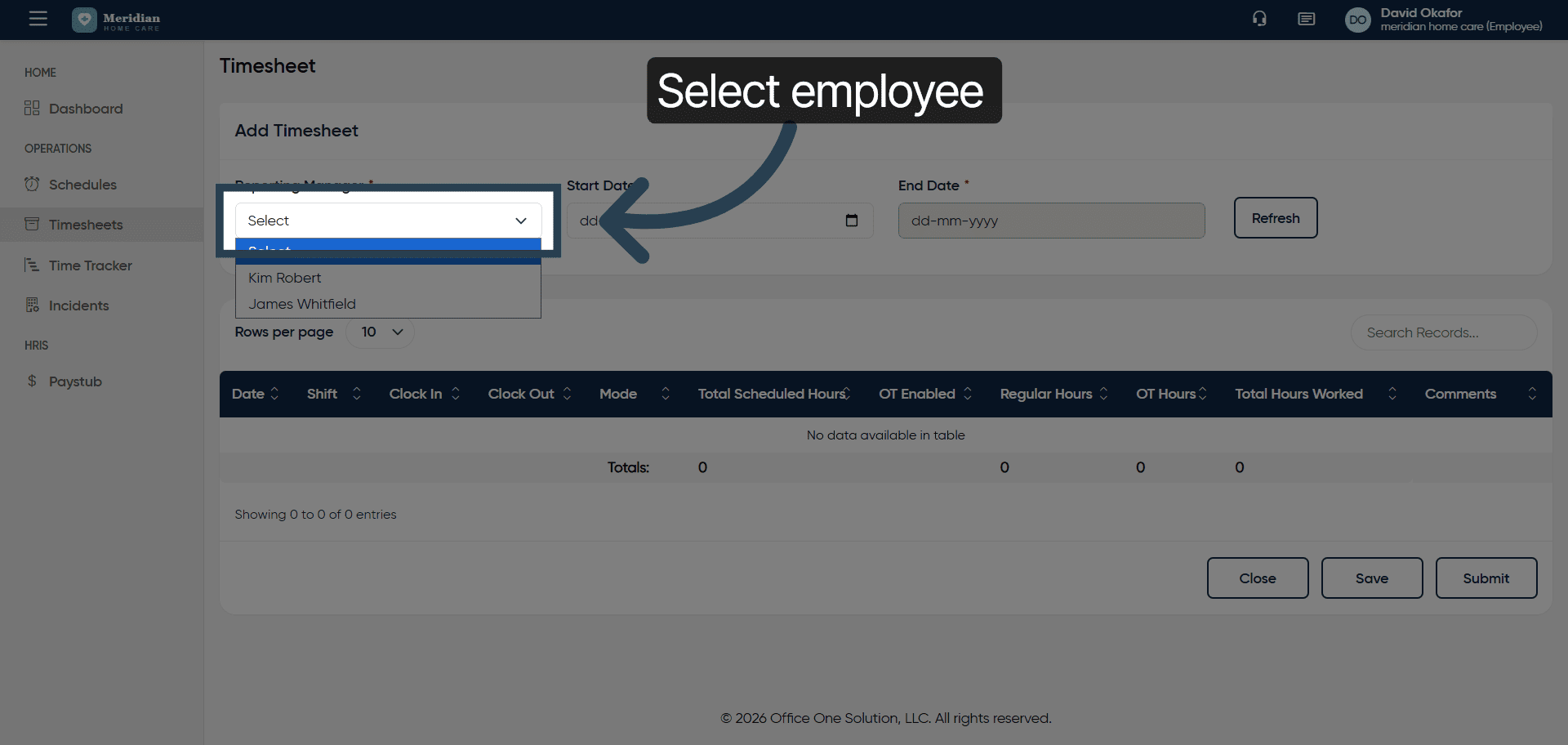Open Time Tracker in the sidebar
1568x745 pixels.
pyautogui.click(x=90, y=265)
